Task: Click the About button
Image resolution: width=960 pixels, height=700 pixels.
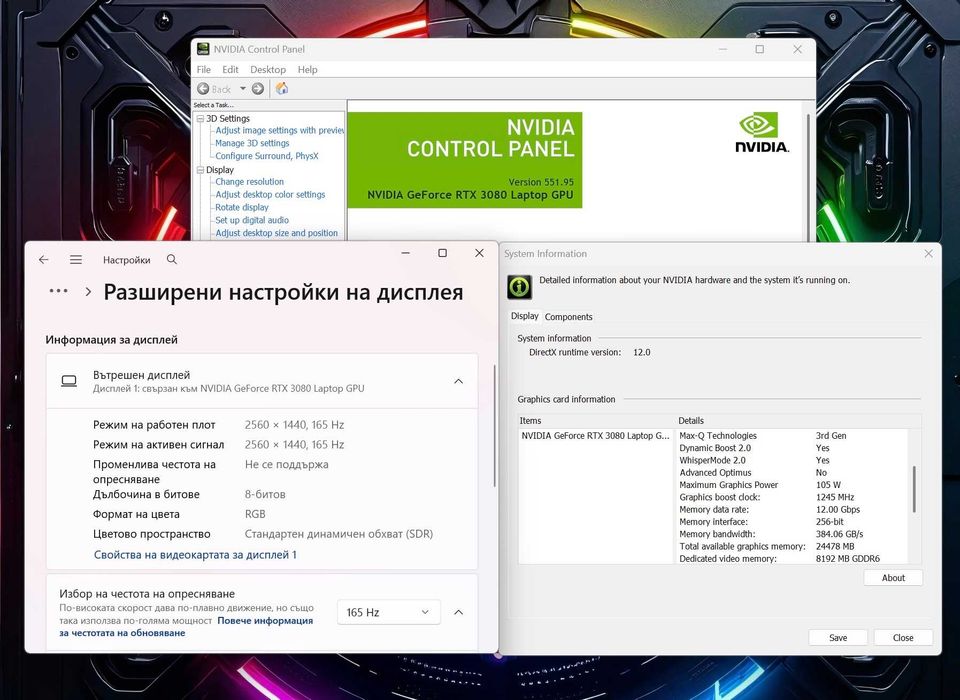Action: tap(893, 578)
